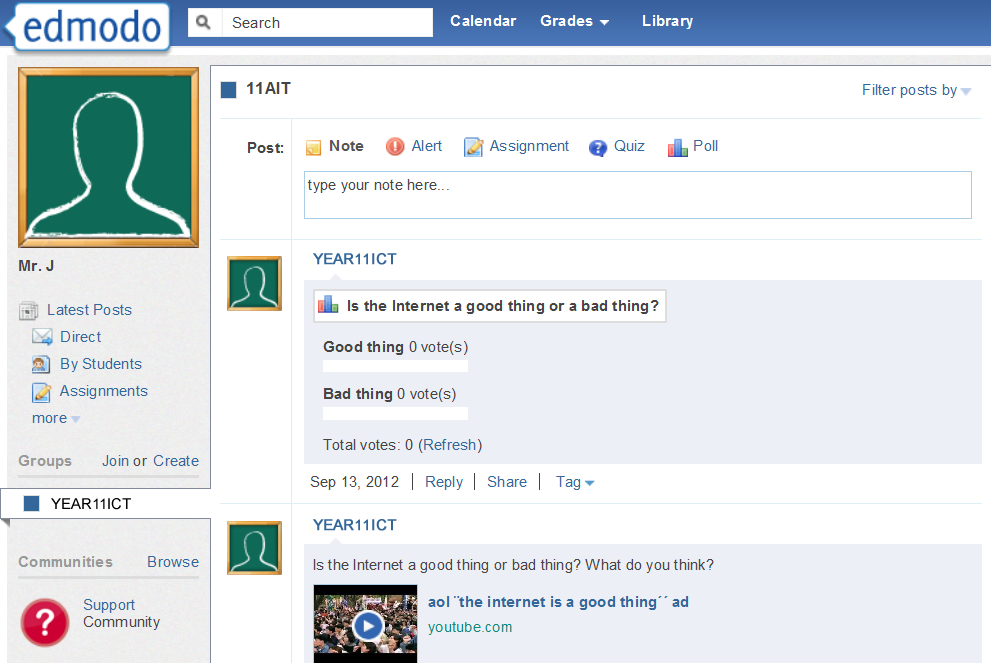Select the Poll post icon
Screen dimensions: 991x663
[678, 147]
